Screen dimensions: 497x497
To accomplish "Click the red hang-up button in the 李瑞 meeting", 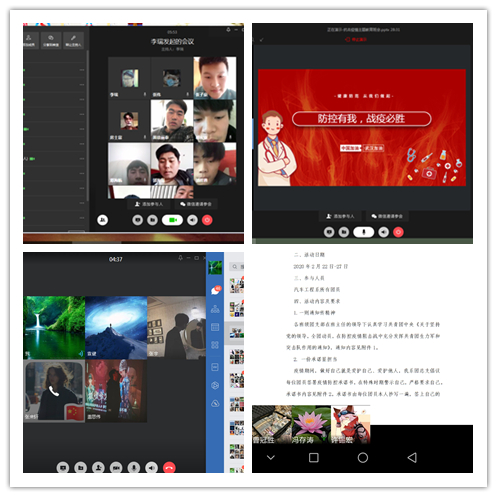I will pyautogui.click(x=207, y=220).
